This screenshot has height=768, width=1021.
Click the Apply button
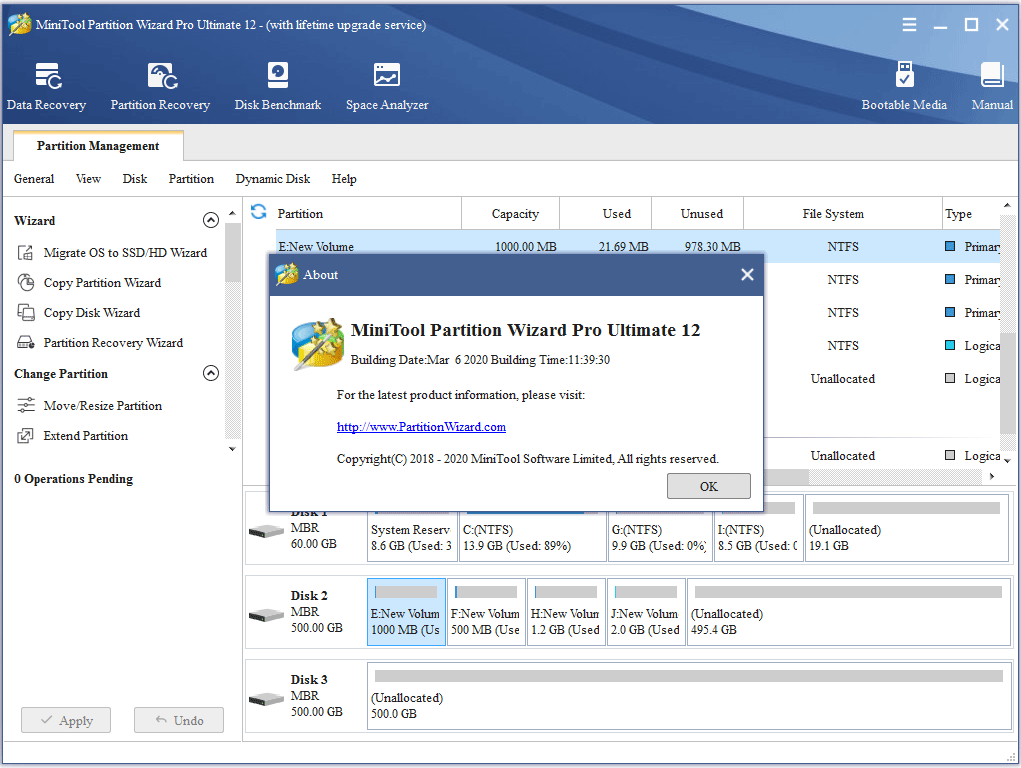tap(66, 720)
